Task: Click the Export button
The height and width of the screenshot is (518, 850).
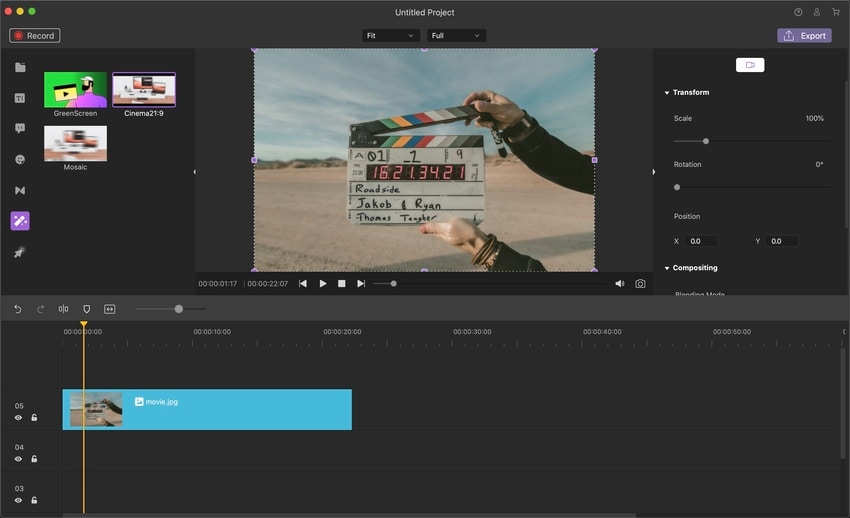Action: 804,36
